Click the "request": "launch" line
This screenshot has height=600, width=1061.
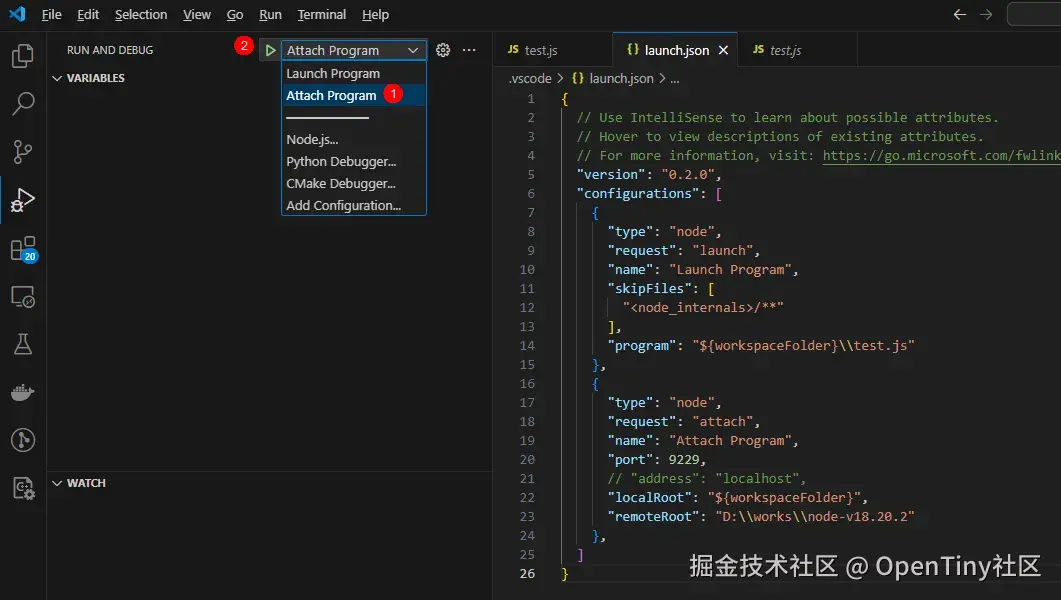pyautogui.click(x=683, y=250)
